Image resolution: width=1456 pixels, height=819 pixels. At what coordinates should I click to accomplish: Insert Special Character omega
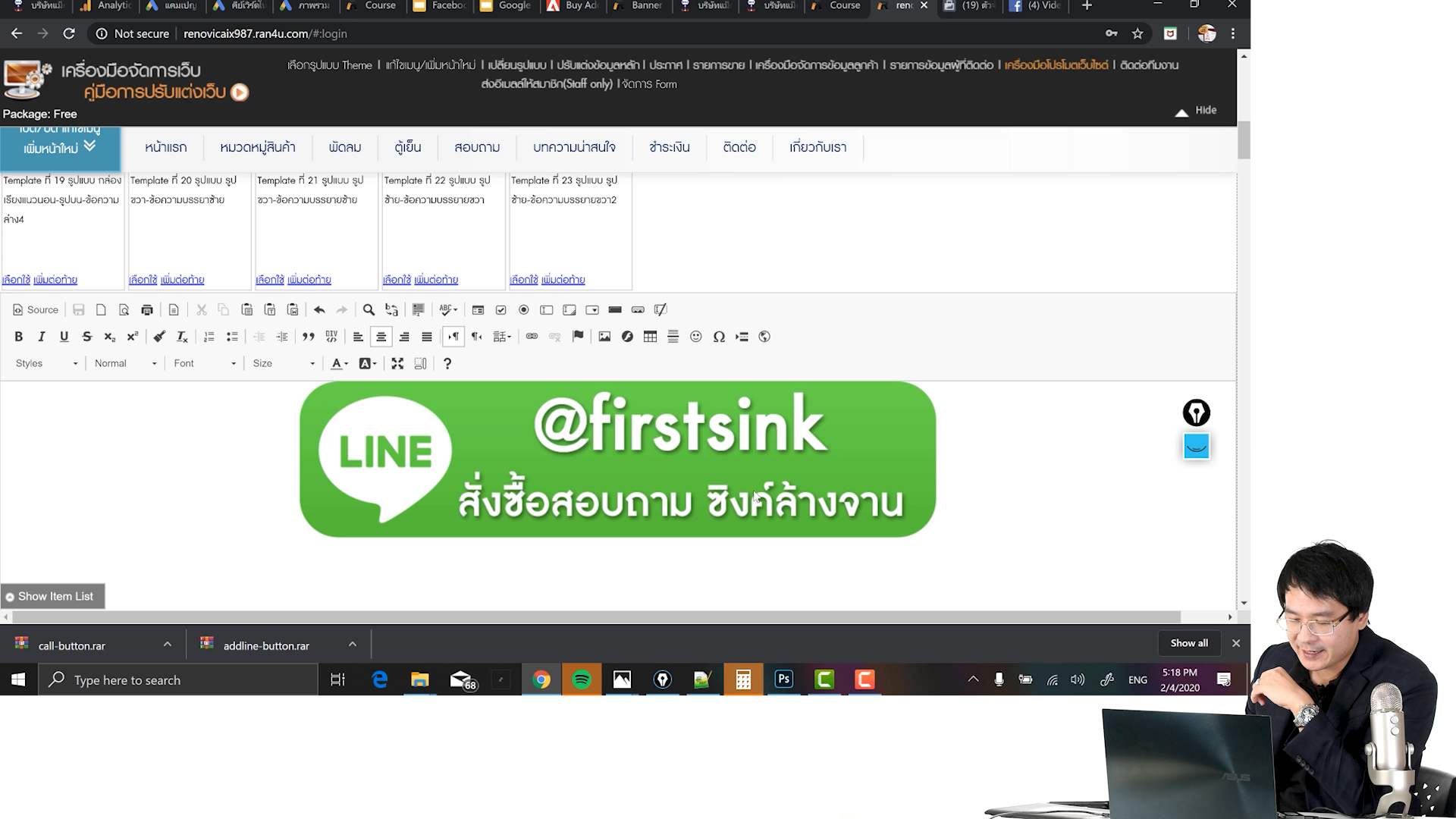click(x=719, y=337)
